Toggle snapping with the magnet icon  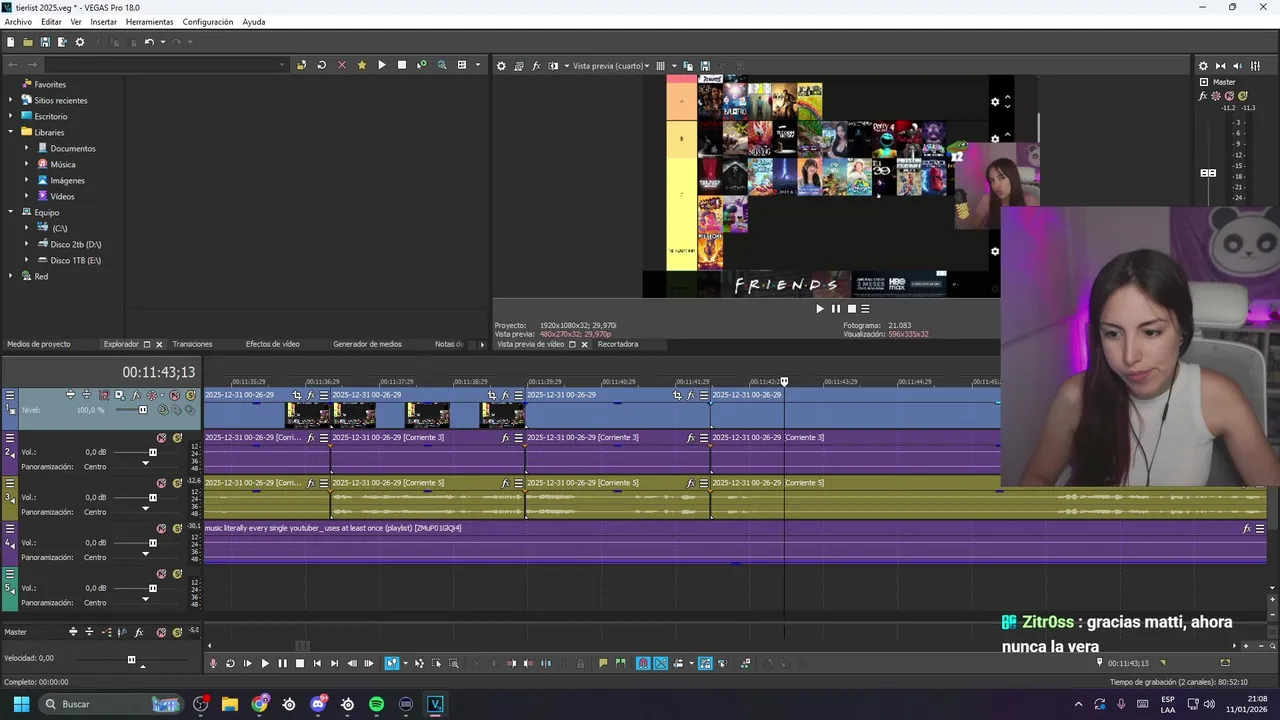click(x=643, y=663)
